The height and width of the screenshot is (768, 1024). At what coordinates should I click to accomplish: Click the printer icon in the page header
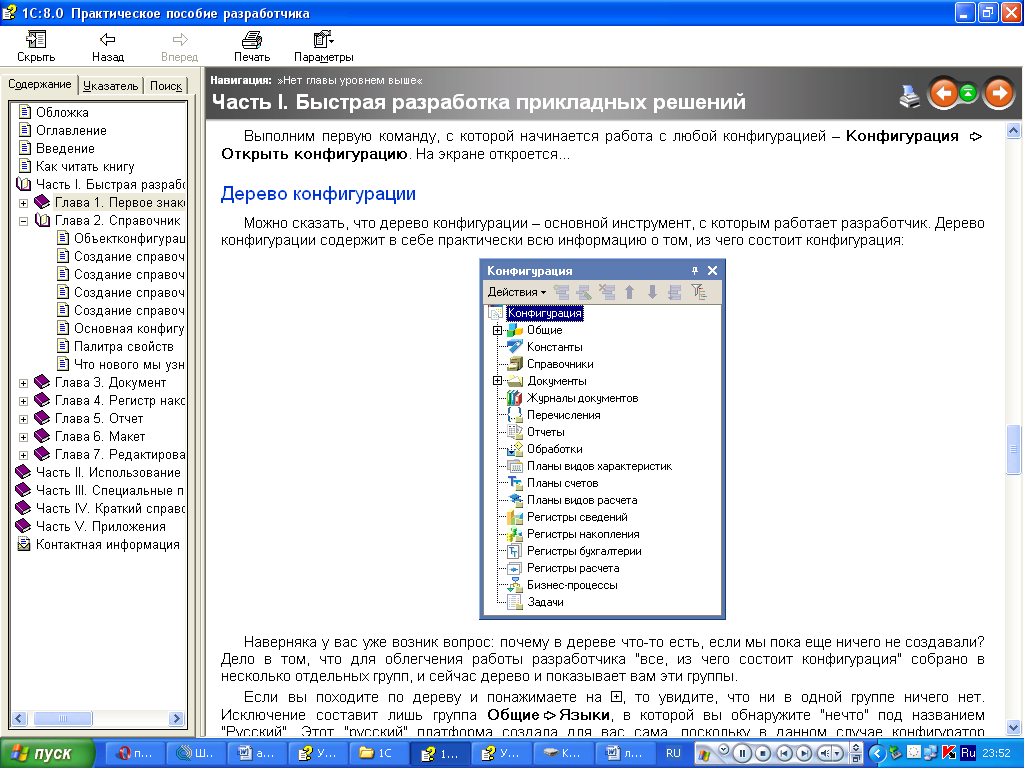tap(909, 95)
